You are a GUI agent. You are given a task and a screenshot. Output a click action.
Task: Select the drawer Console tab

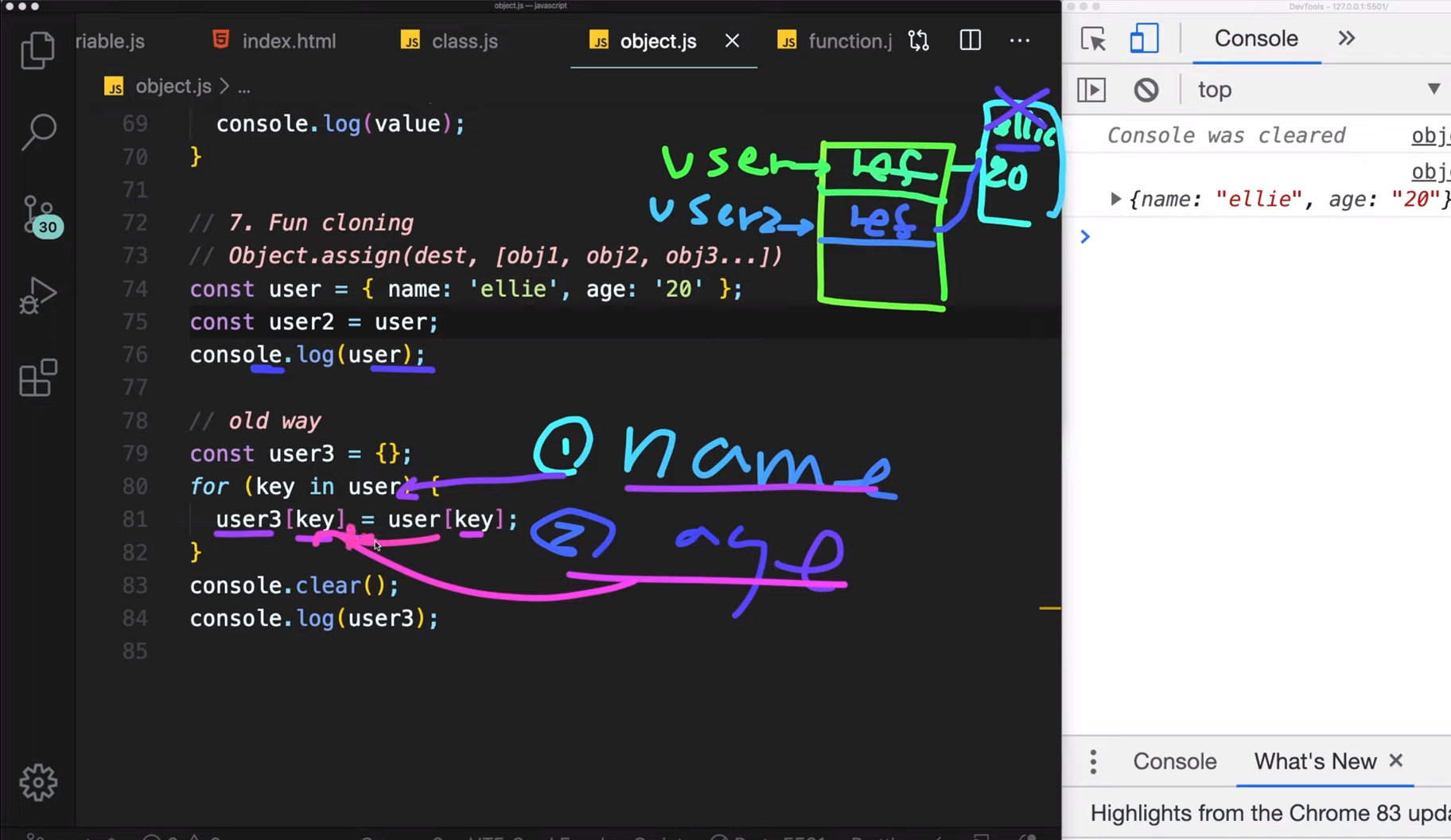coord(1174,761)
